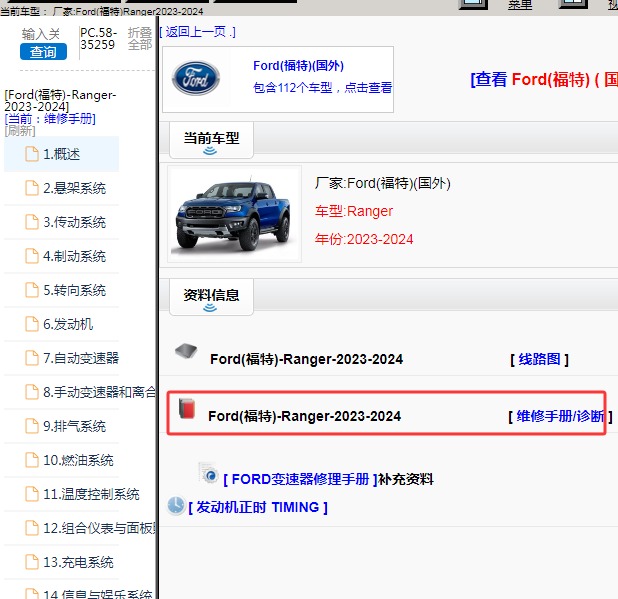Click the page icon beside 1.概述
This screenshot has height=599, width=618.
[x=32, y=154]
